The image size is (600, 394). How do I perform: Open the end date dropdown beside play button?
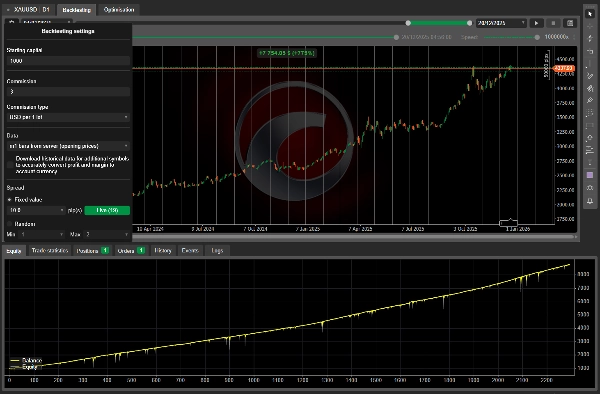(501, 23)
